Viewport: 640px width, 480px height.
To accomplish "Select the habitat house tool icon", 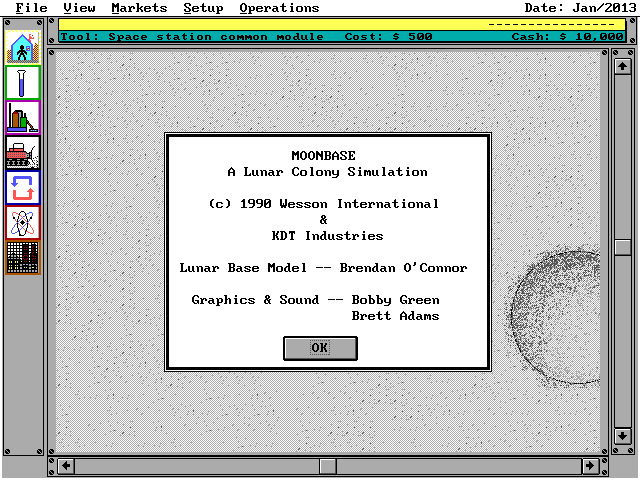I will click(23, 47).
